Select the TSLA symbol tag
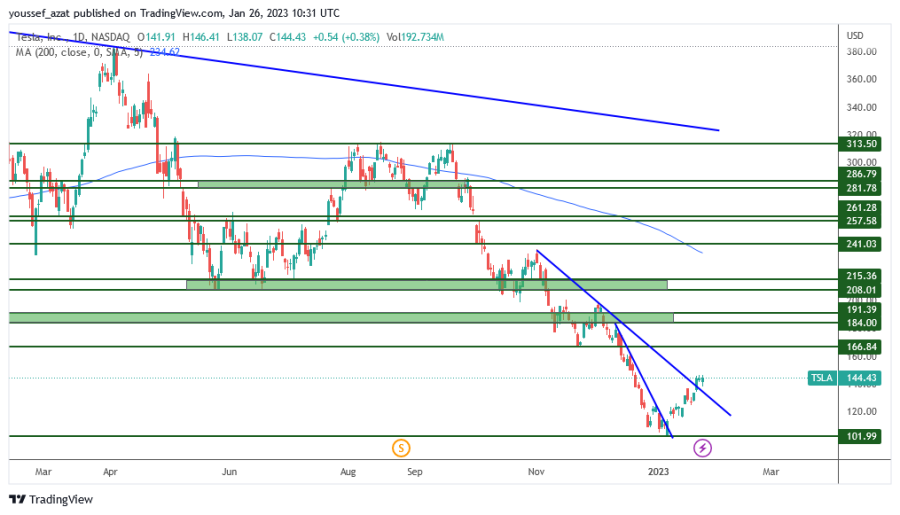This screenshot has width=900, height=515. coord(821,378)
